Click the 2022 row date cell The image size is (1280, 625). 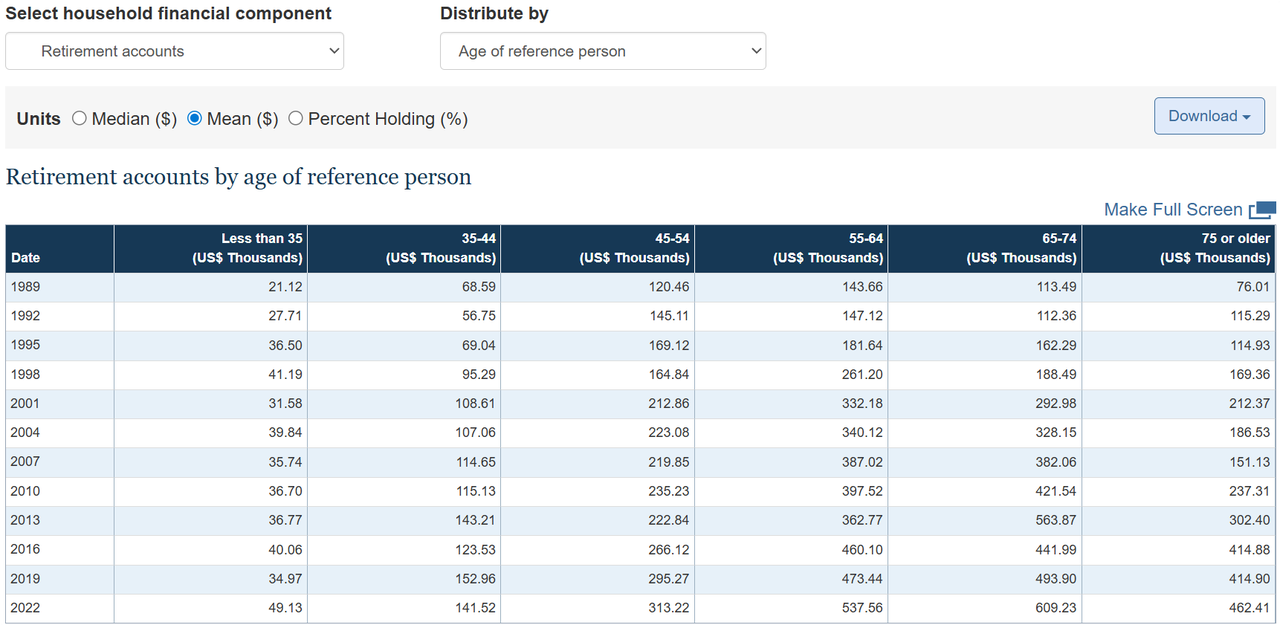click(26, 608)
